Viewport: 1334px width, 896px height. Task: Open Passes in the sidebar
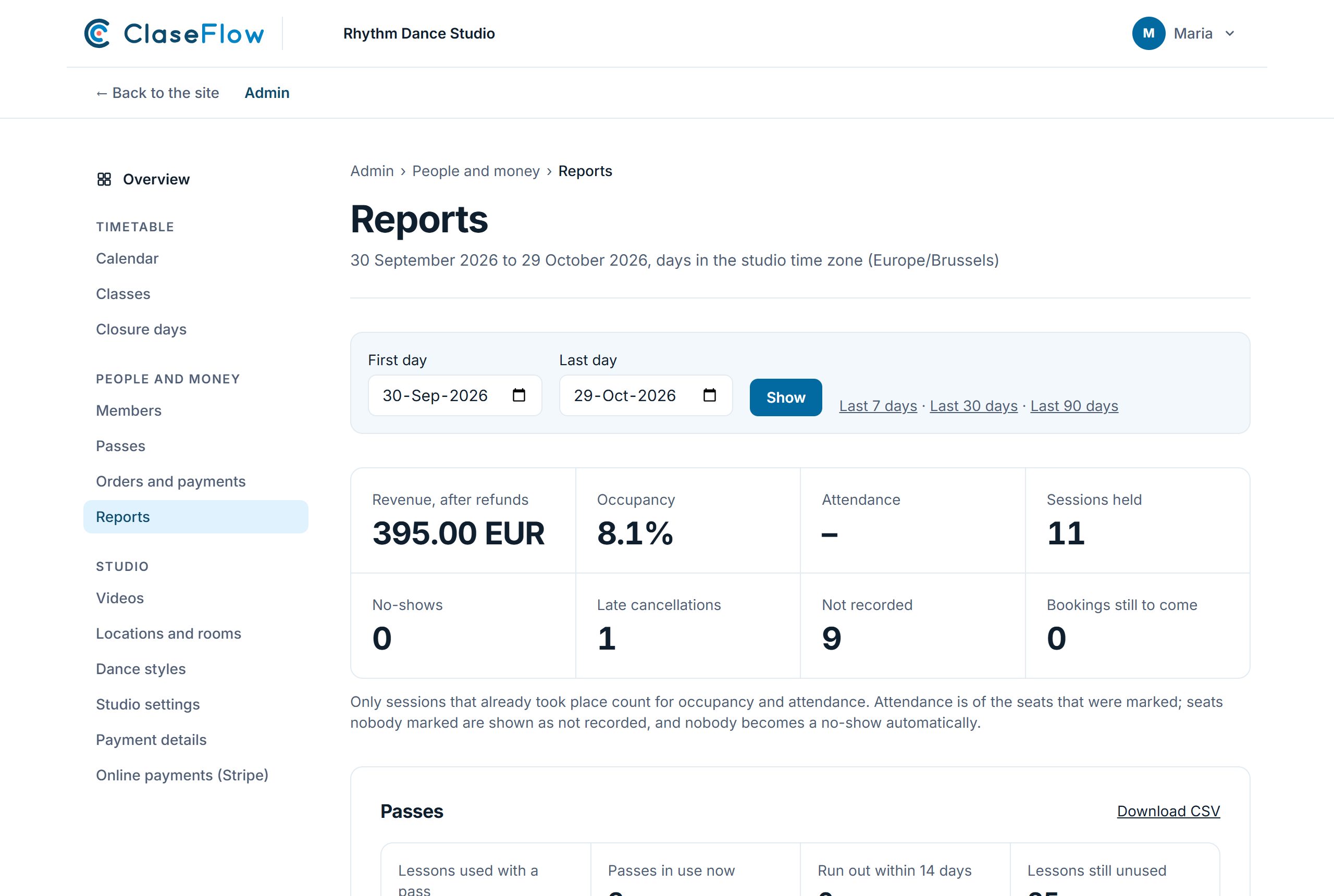(120, 446)
